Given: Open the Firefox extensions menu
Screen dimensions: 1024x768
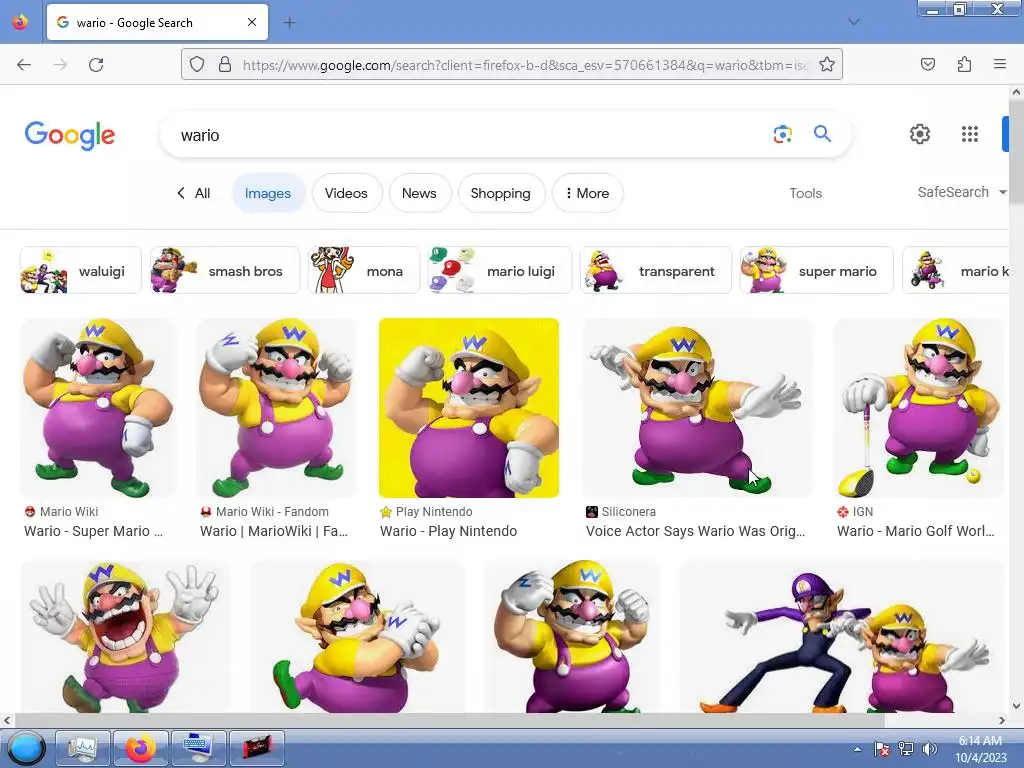Looking at the screenshot, I should pyautogui.click(x=964, y=64).
